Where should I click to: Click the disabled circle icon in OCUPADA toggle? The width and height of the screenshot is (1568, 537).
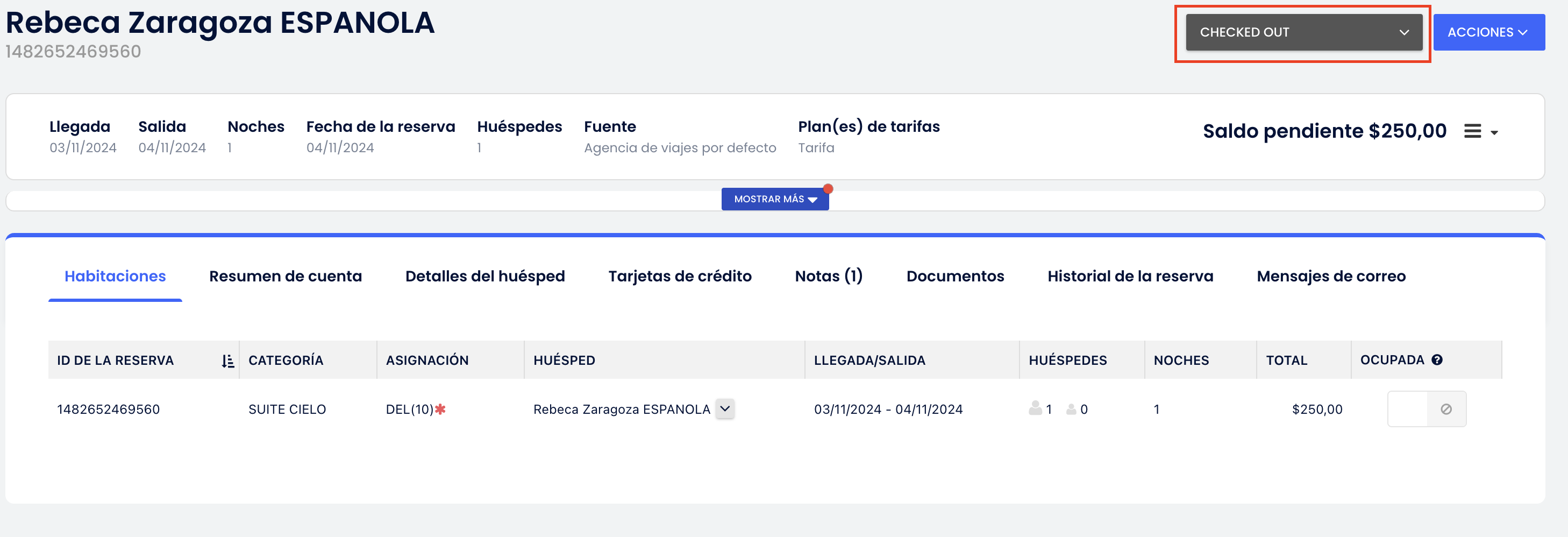1446,409
